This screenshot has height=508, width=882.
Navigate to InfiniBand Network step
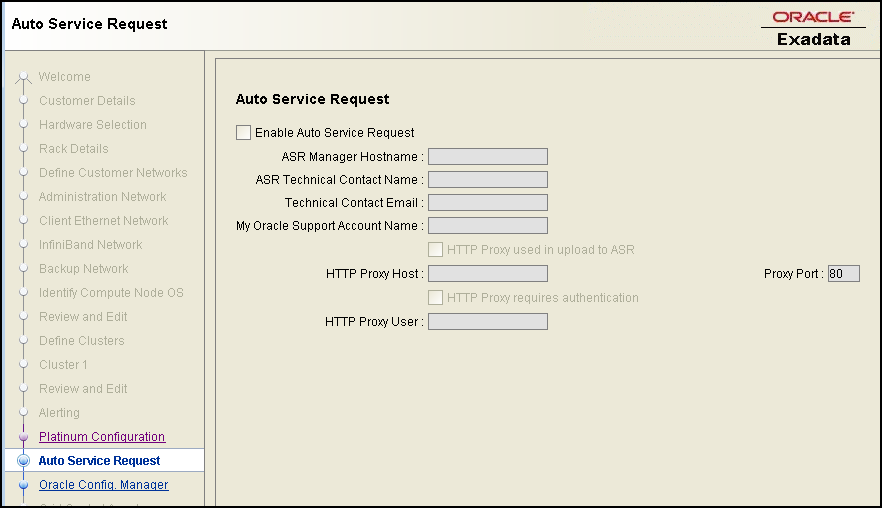91,245
